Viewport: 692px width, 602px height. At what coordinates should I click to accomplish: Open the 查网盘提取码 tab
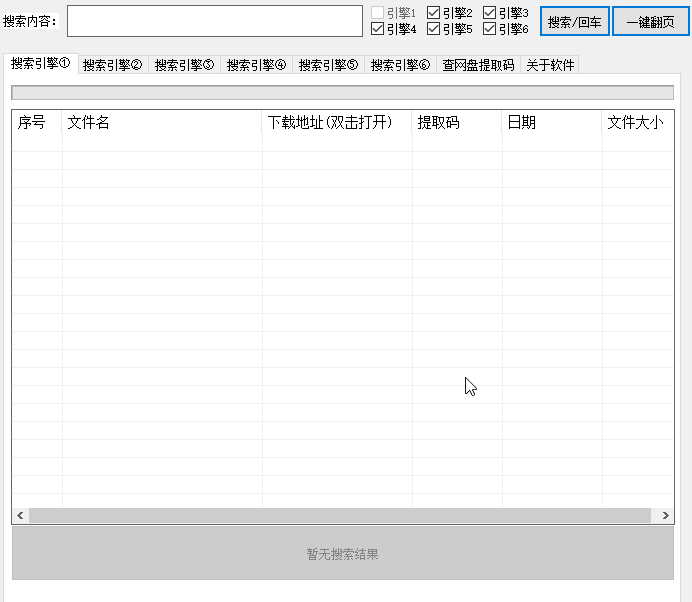[478, 65]
